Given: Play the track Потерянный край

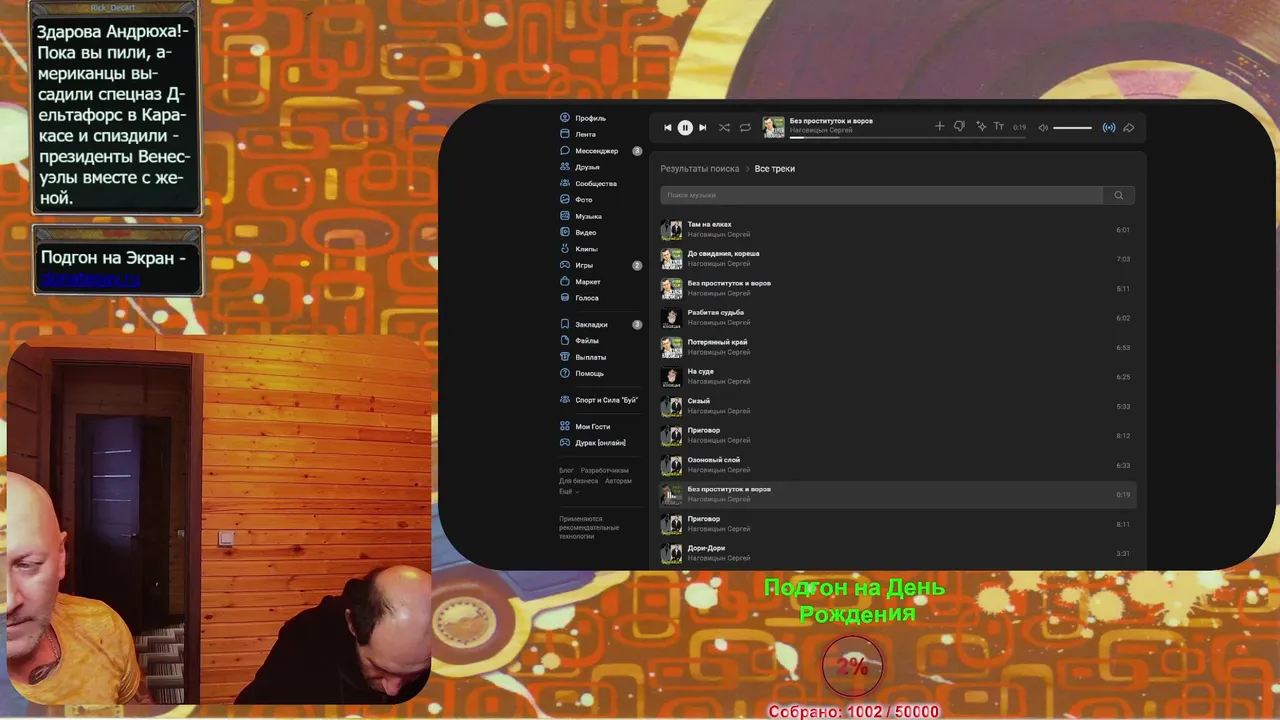Looking at the screenshot, I should pos(898,347).
